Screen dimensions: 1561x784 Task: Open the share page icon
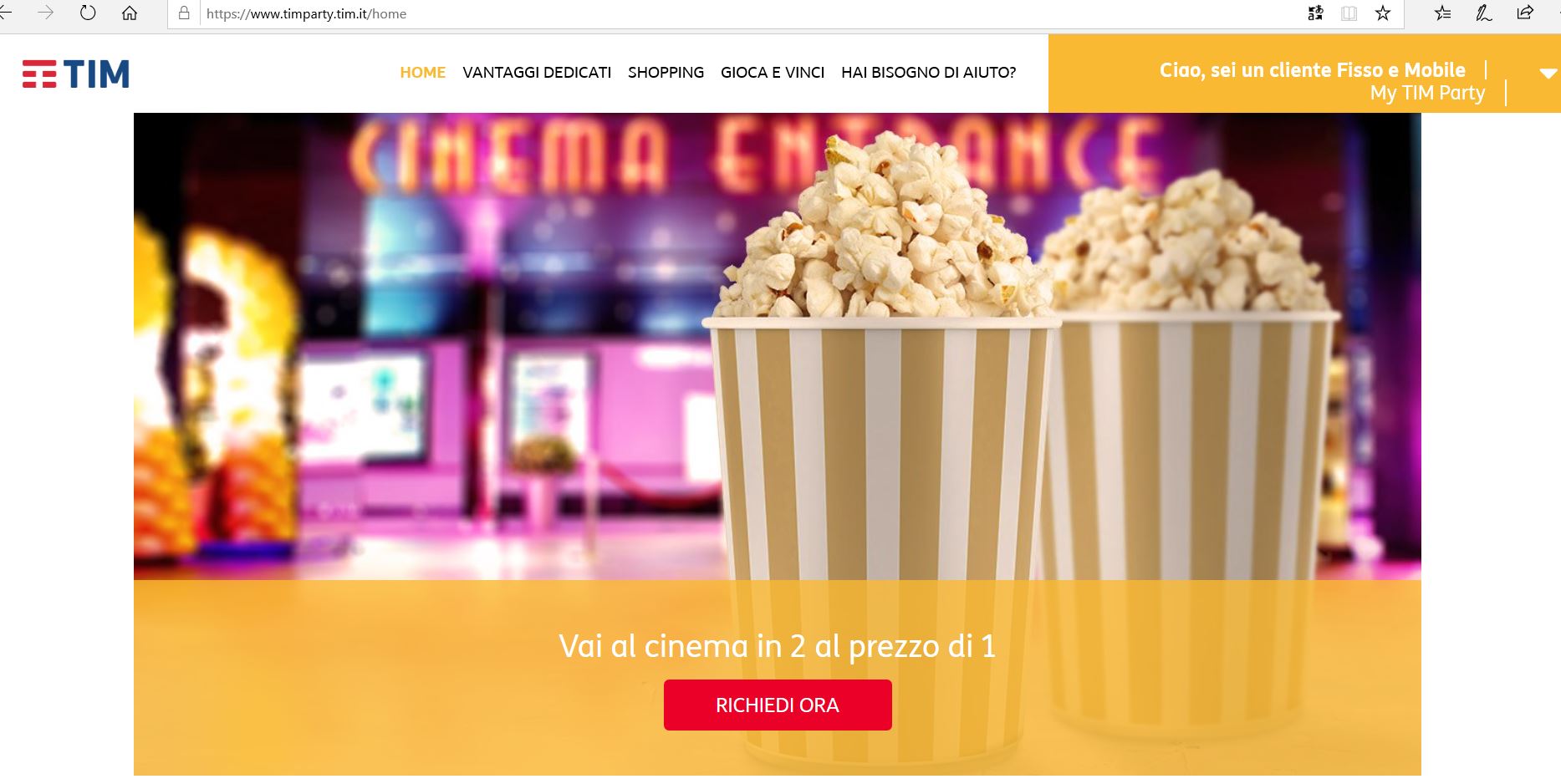tap(1525, 13)
